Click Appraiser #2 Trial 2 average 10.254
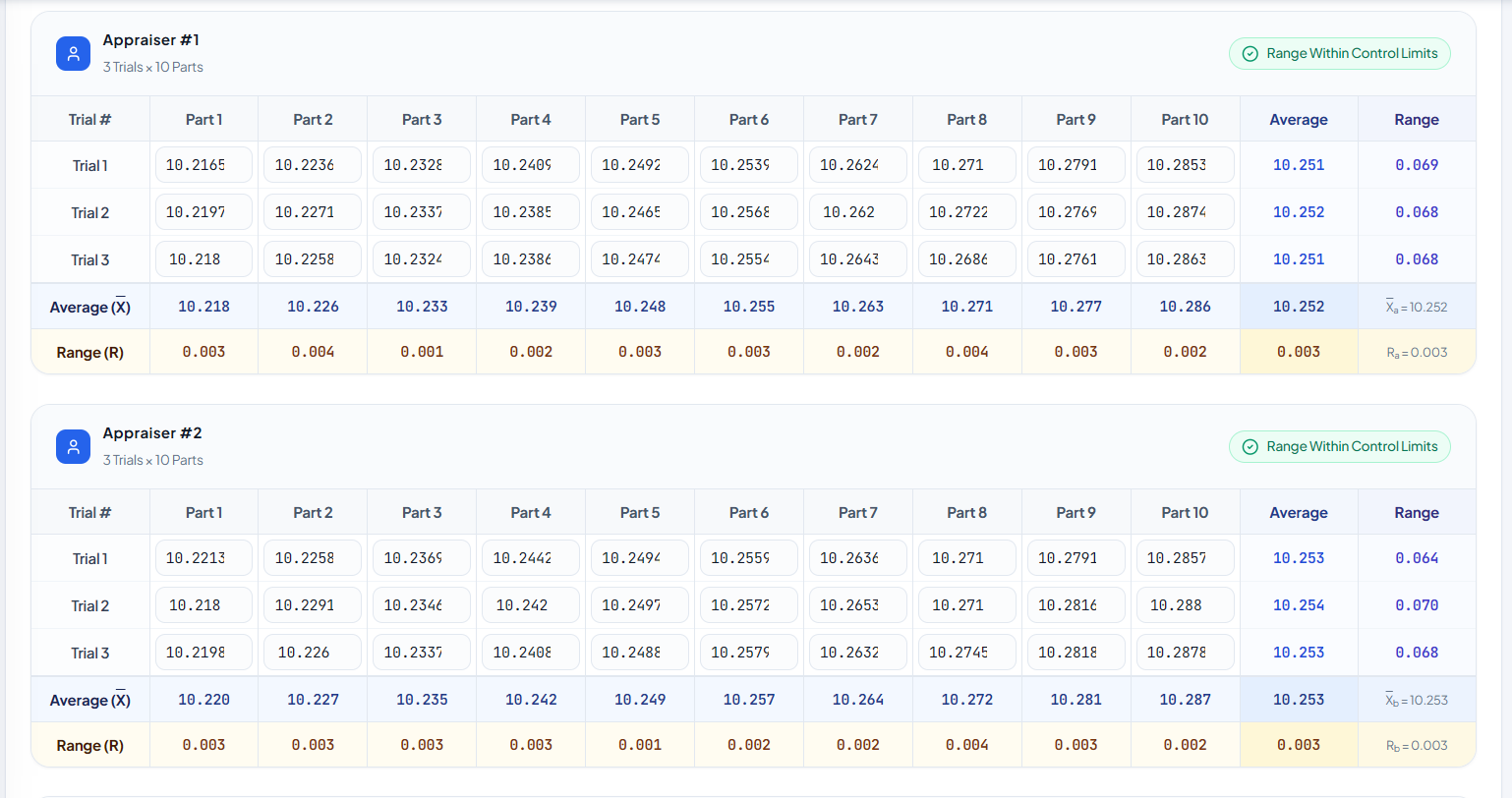Viewport: 1512px width, 798px height. coord(1299,605)
